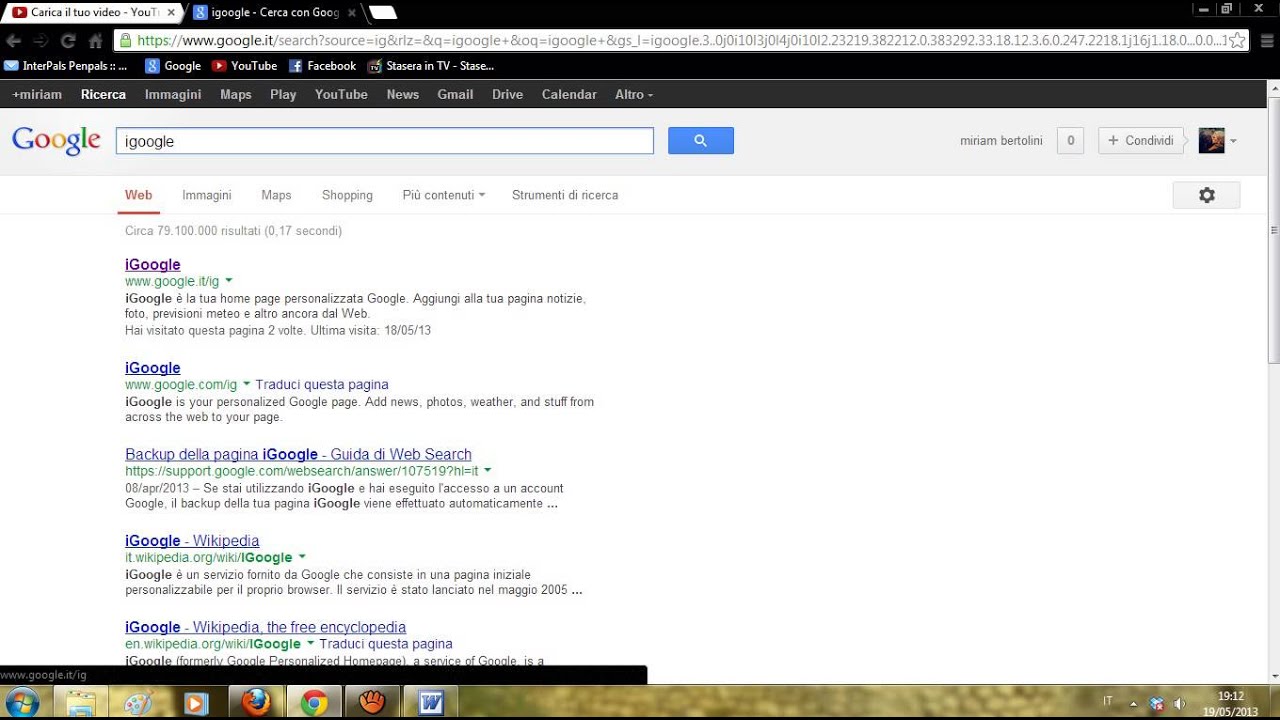Bookmark page with the star icon

(1237, 41)
